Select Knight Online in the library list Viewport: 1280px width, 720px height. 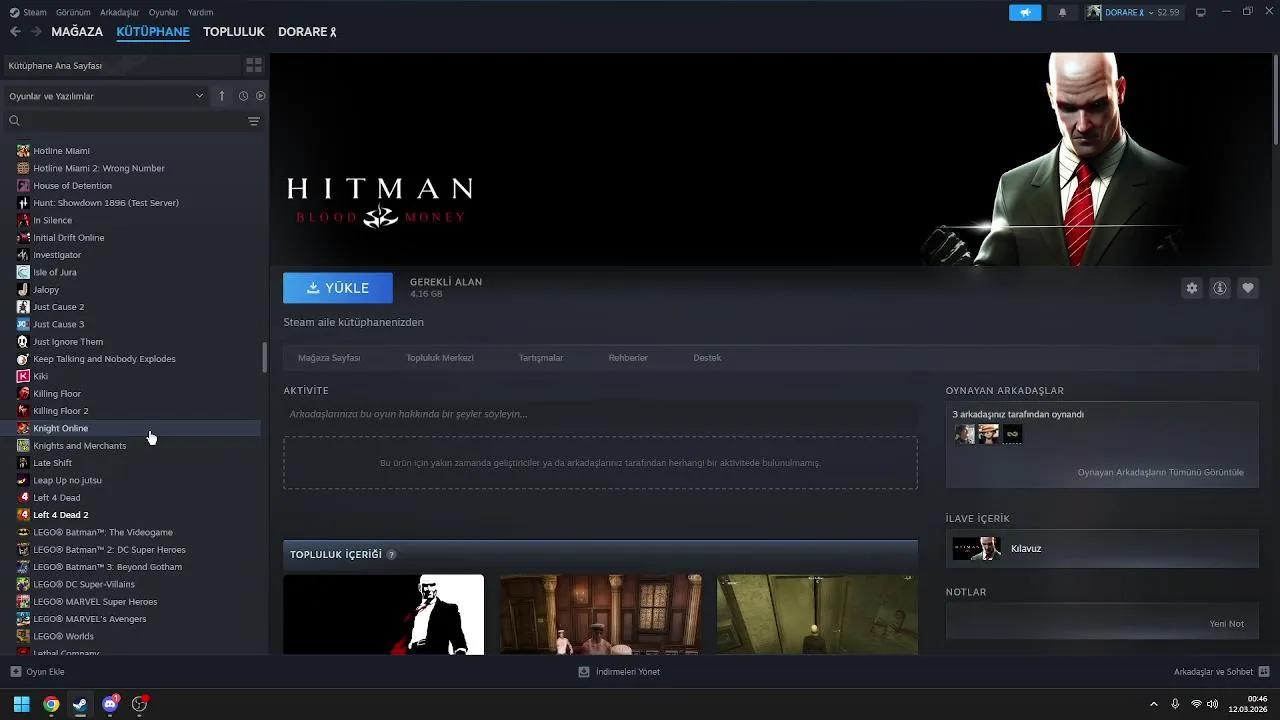coord(132,428)
